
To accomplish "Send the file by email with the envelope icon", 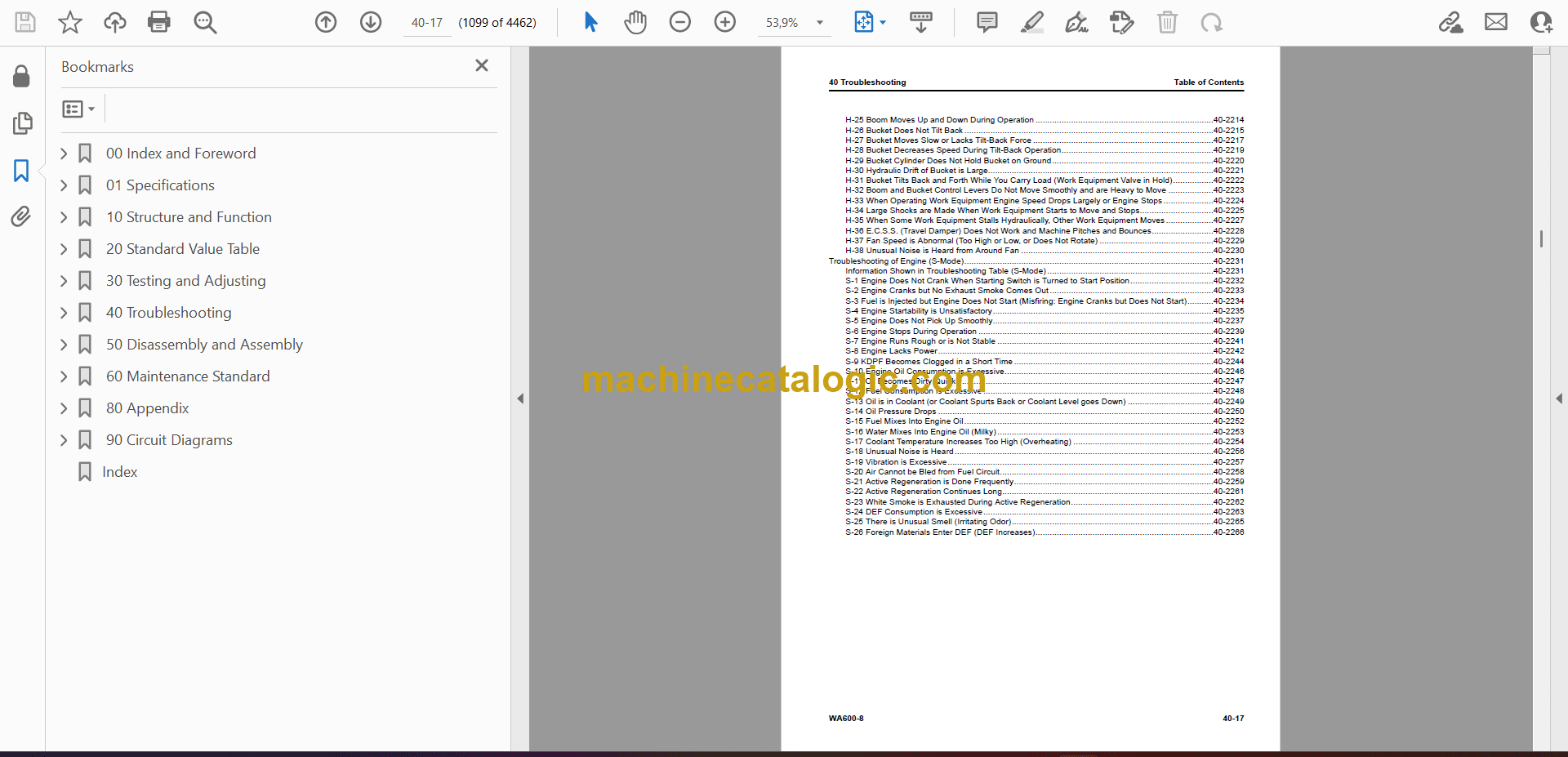I will [1496, 22].
